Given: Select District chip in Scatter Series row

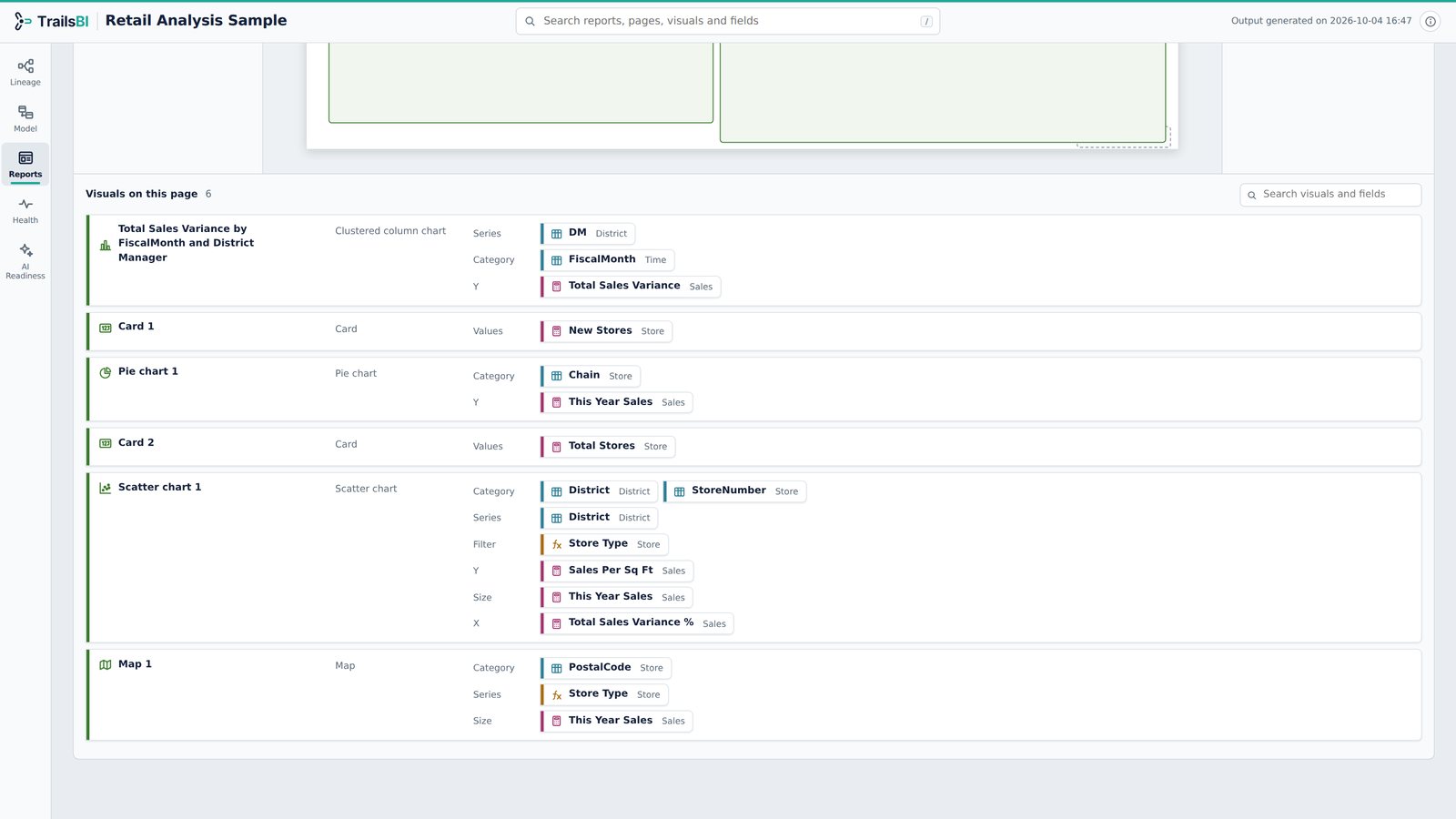Looking at the screenshot, I should point(599,518).
